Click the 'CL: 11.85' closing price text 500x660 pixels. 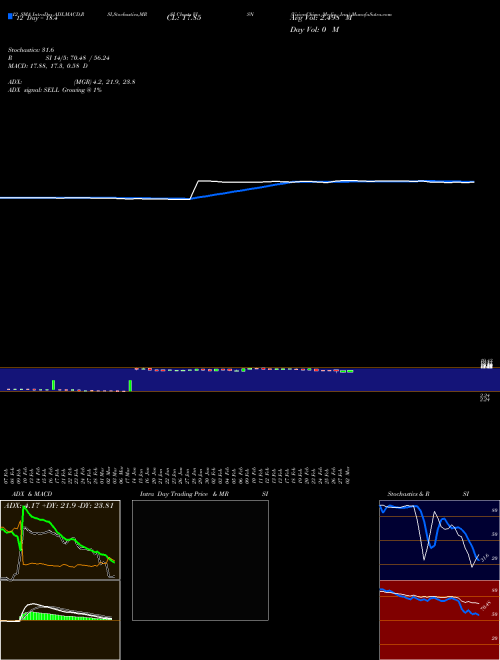pyautogui.click(x=184, y=18)
